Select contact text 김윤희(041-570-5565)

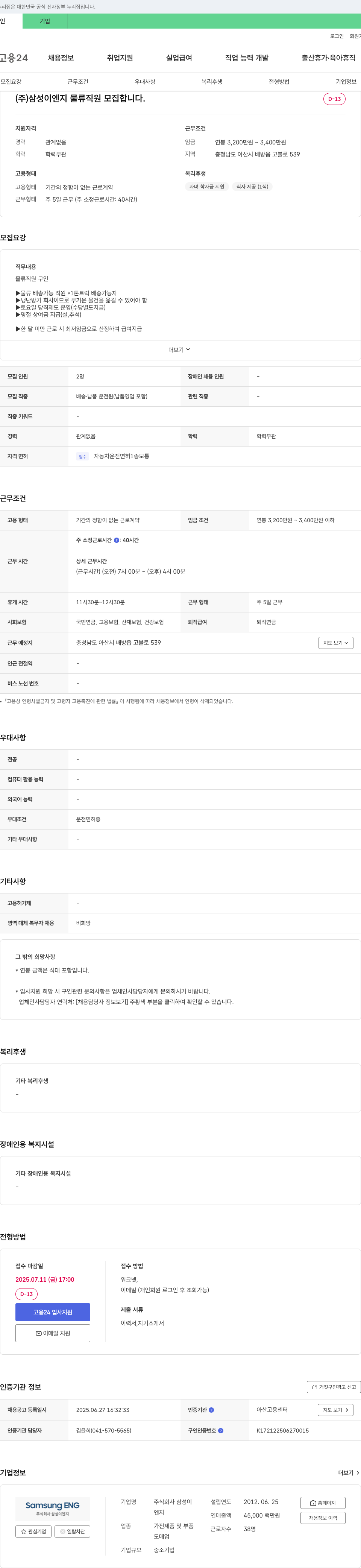[103, 1430]
